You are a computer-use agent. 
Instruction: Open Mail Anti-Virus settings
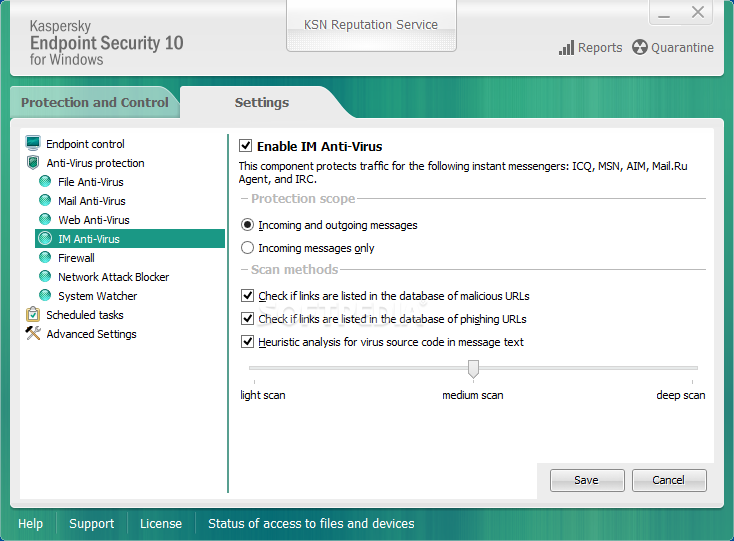click(x=92, y=201)
